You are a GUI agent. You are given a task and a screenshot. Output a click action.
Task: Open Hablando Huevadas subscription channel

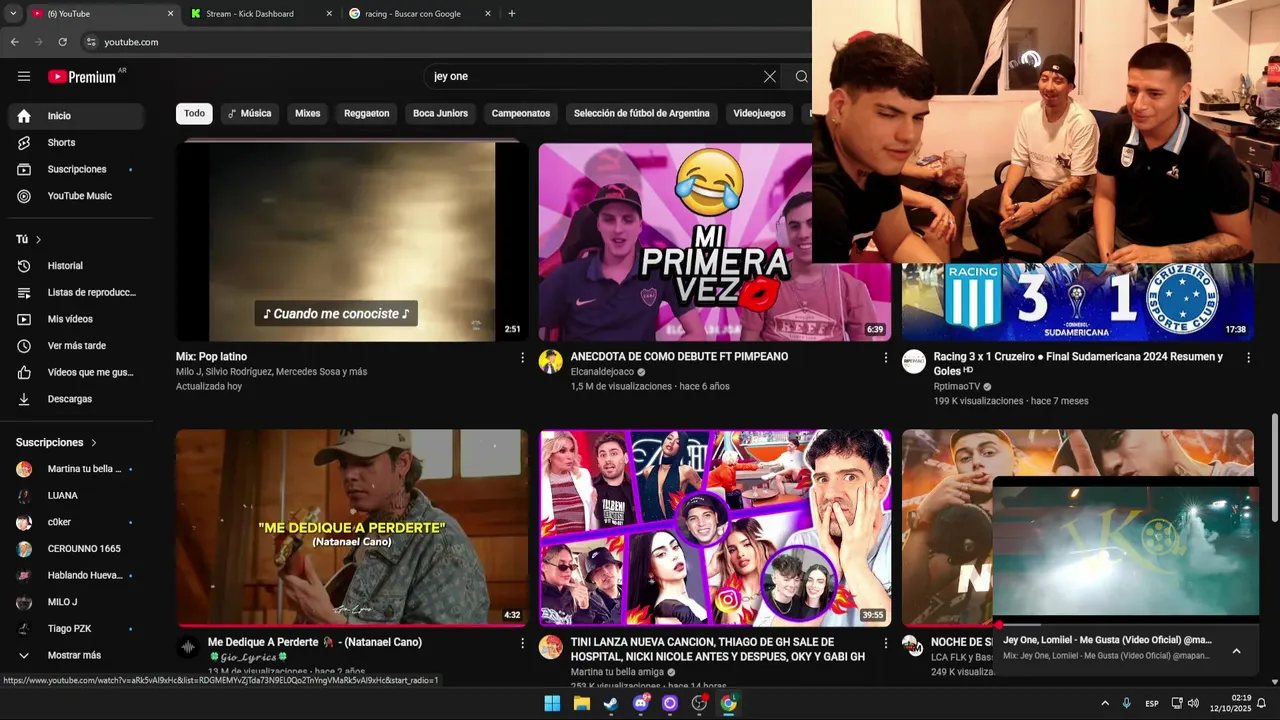pyautogui.click(x=76, y=576)
